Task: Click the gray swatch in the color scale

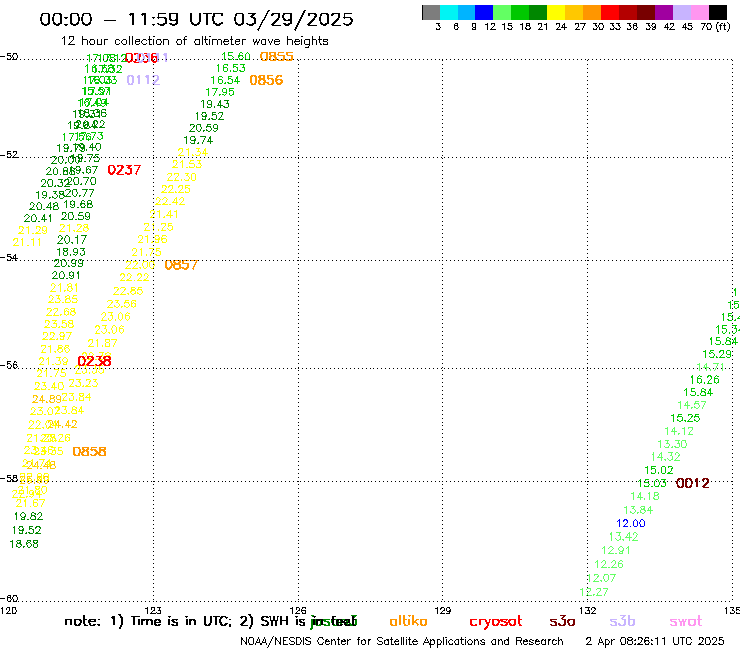Action: coord(431,12)
